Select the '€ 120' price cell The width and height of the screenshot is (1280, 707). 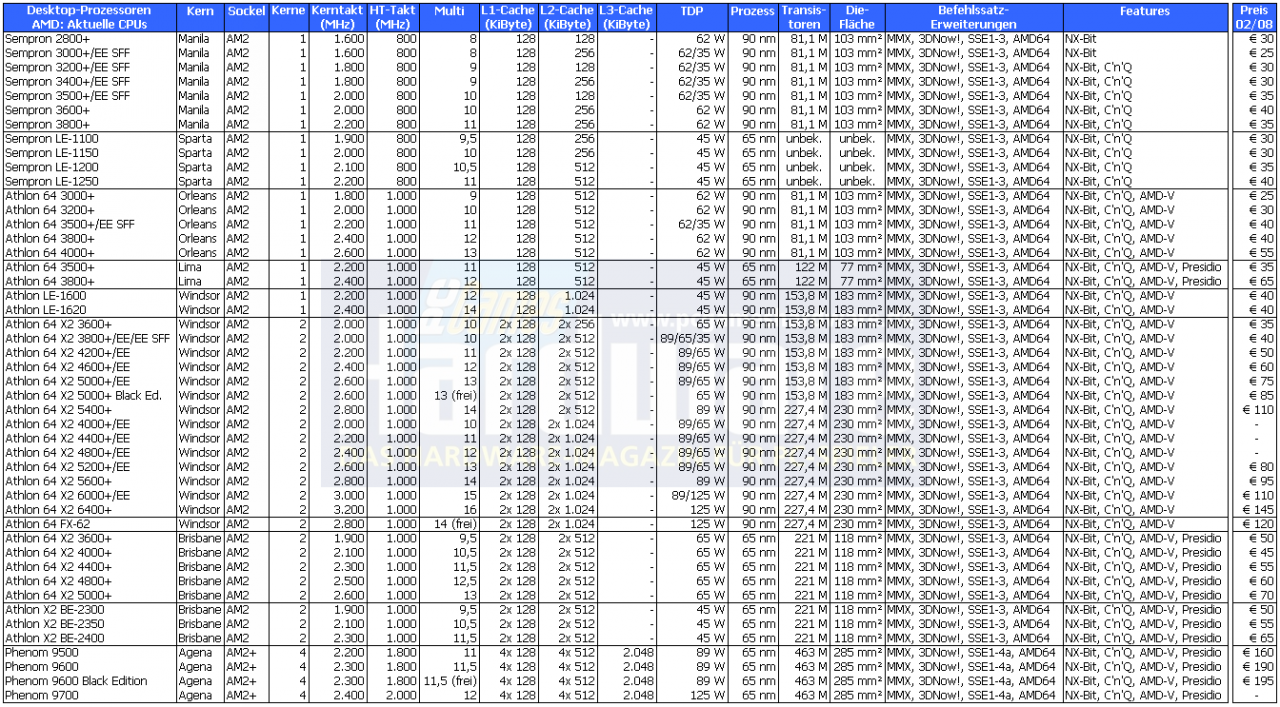(x=1259, y=523)
